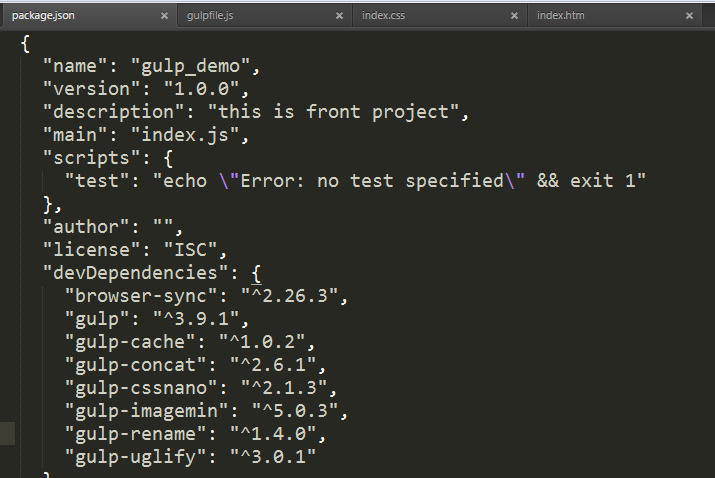The height and width of the screenshot is (478, 715).
Task: Place cursor in gulp_demo name value
Action: [x=190, y=67]
